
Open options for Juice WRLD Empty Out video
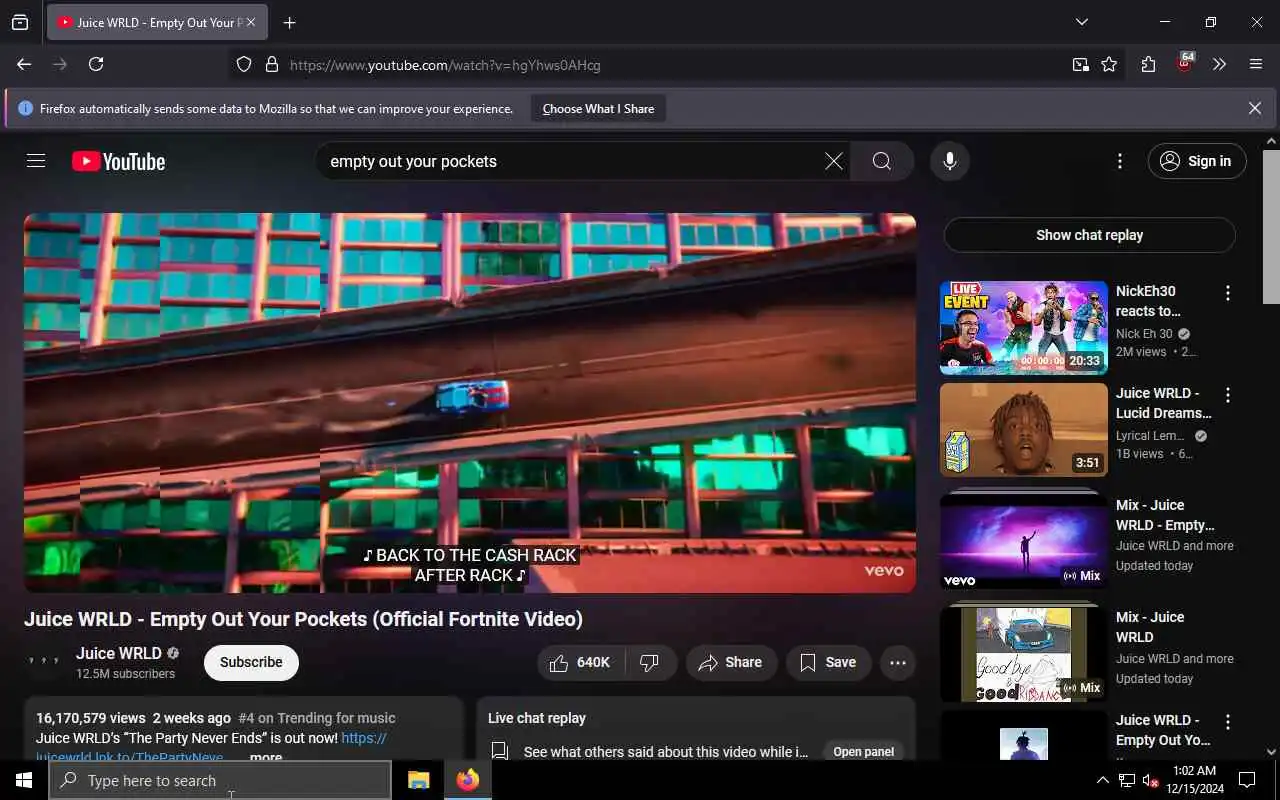1228,722
